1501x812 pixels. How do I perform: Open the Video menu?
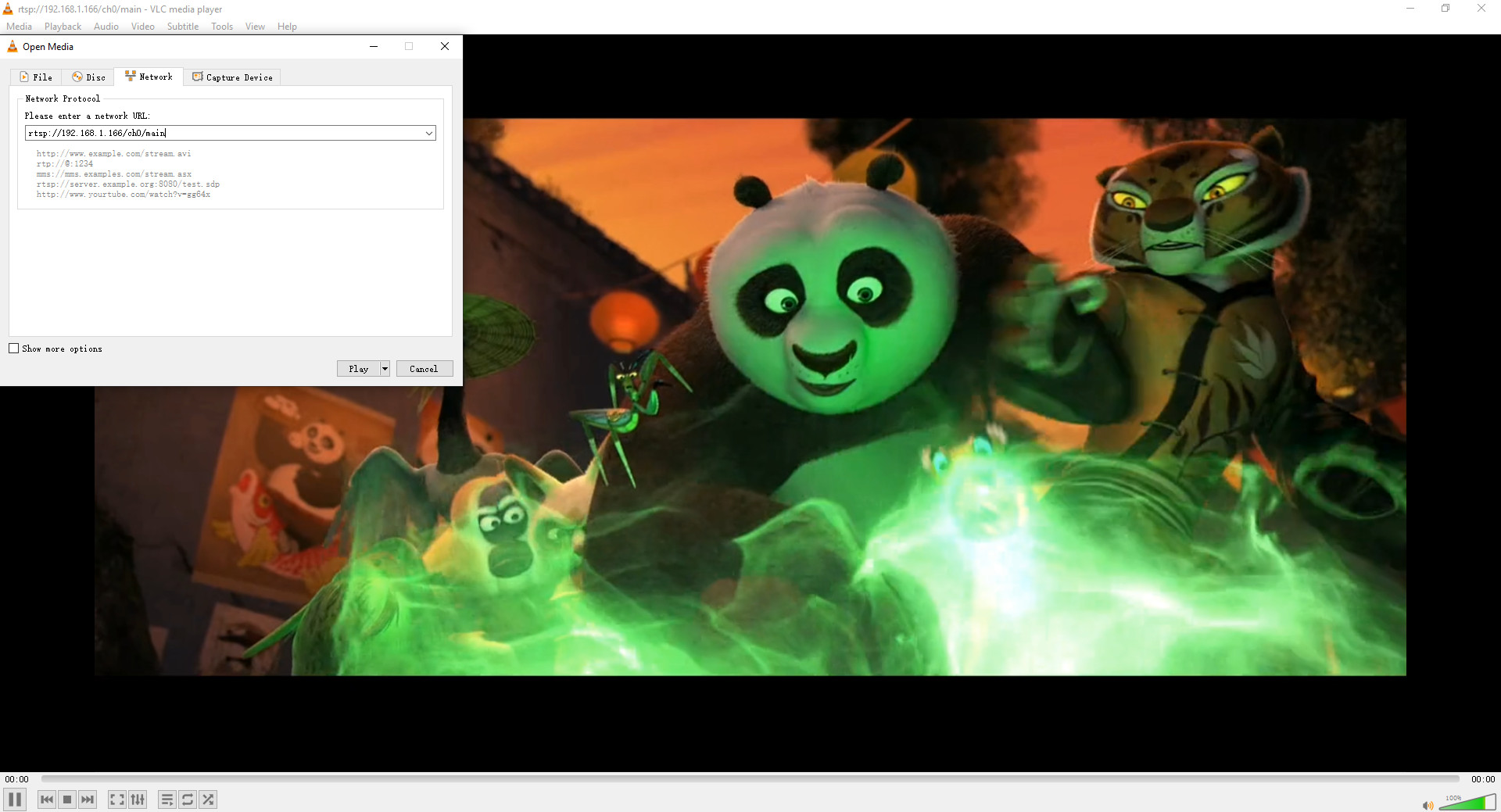(x=142, y=27)
